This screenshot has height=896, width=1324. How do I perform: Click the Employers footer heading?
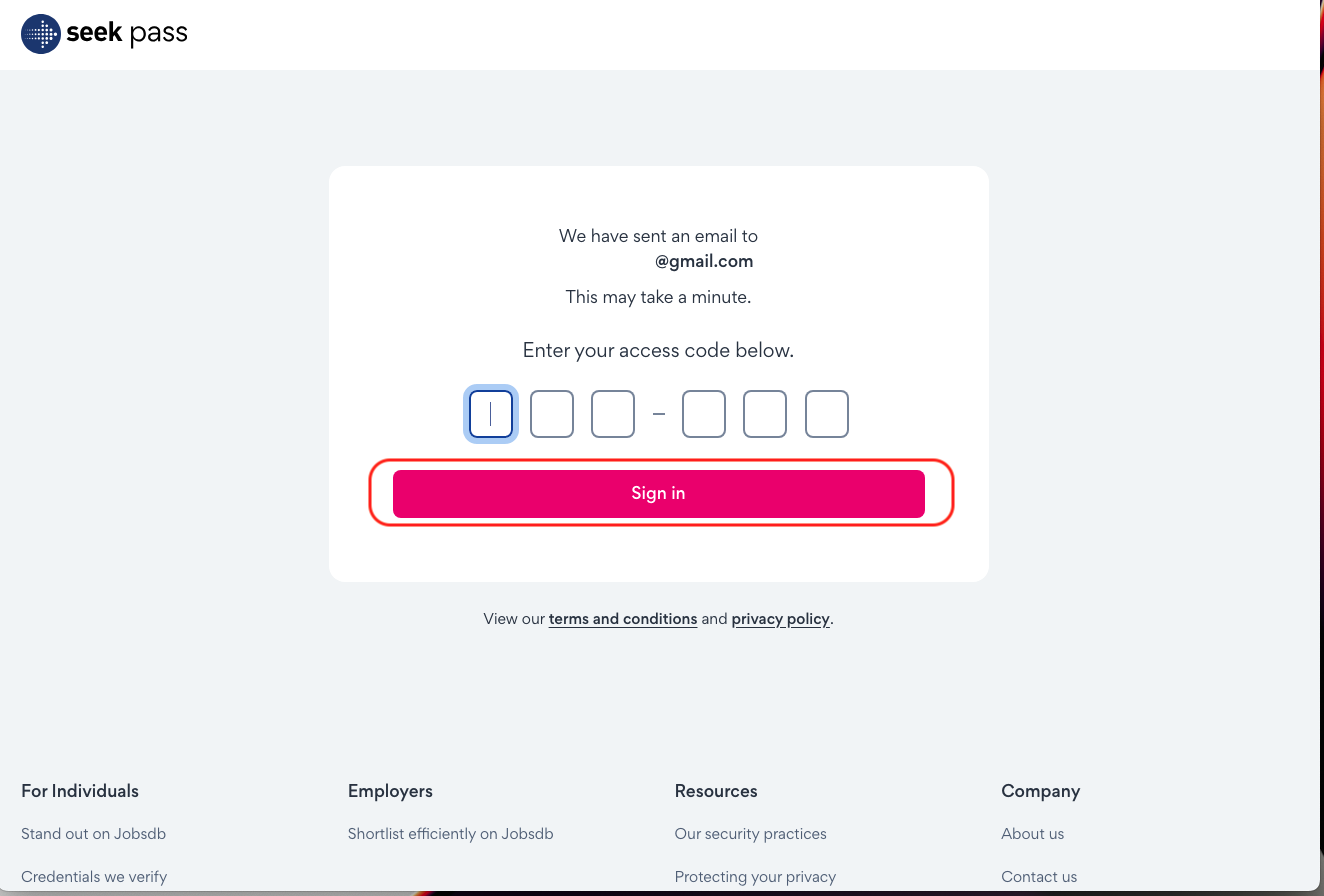390,791
